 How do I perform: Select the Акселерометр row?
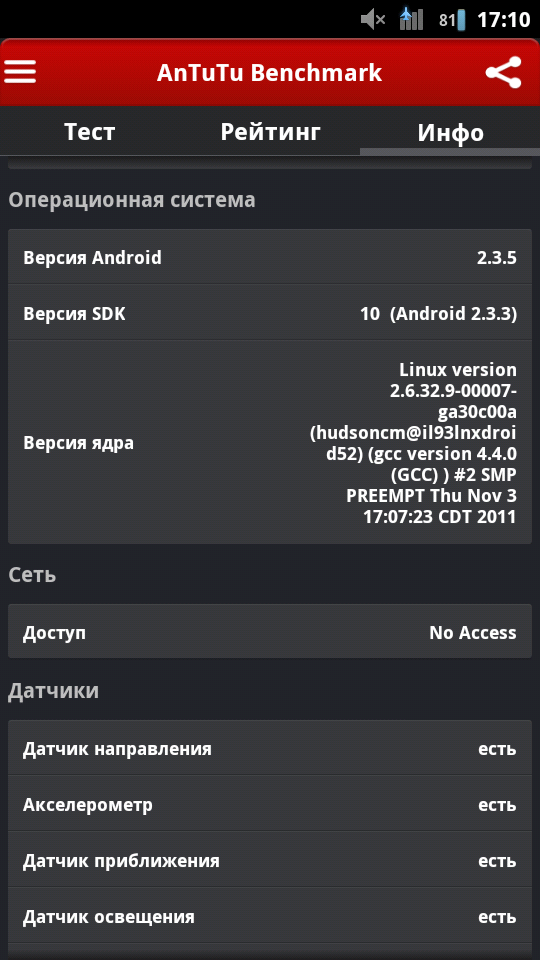click(270, 804)
